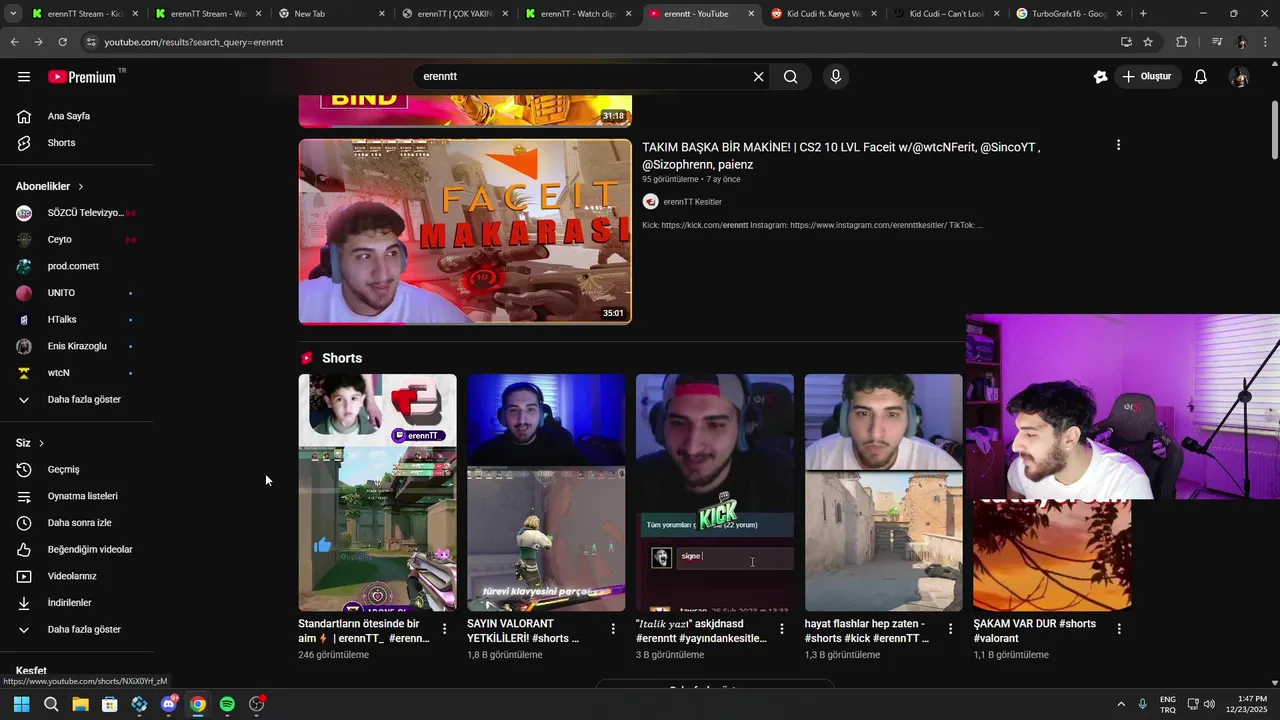Reload the page in Chrome
This screenshot has width=1280, height=720.
pos(62,42)
